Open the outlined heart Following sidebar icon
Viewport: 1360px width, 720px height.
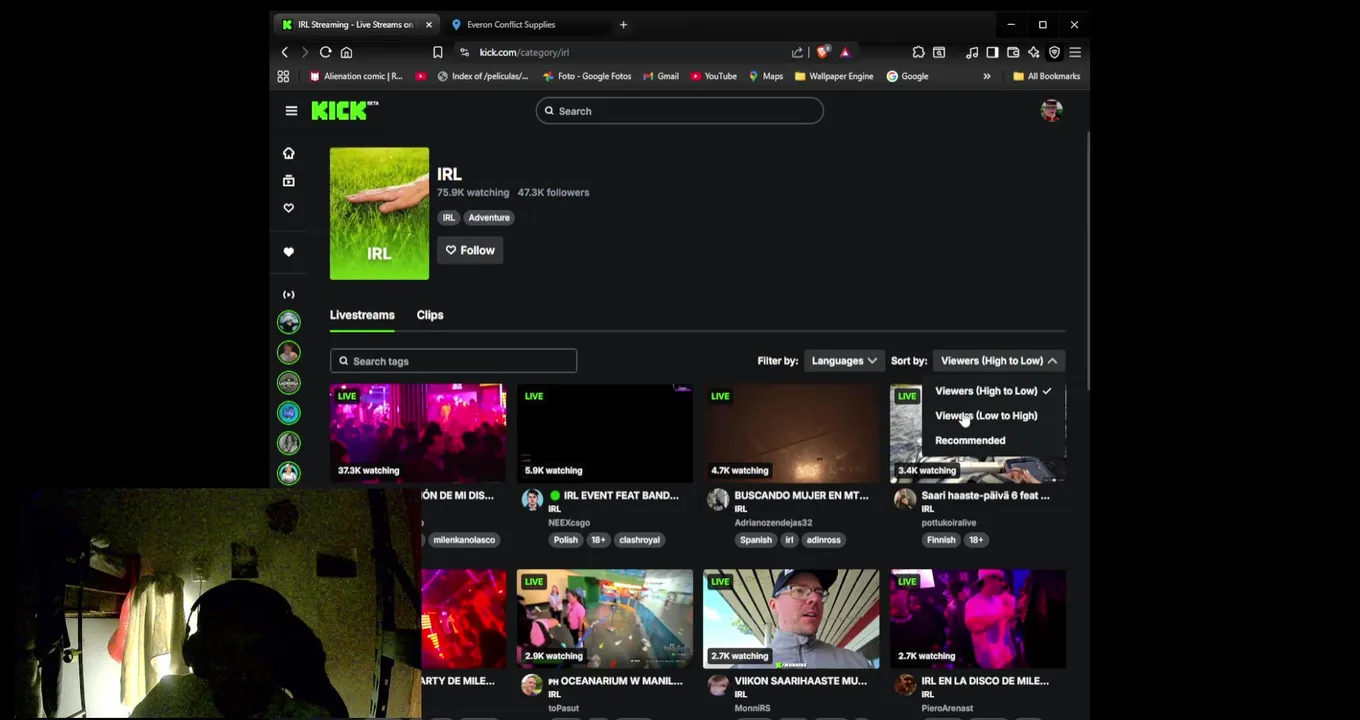pyautogui.click(x=288, y=208)
